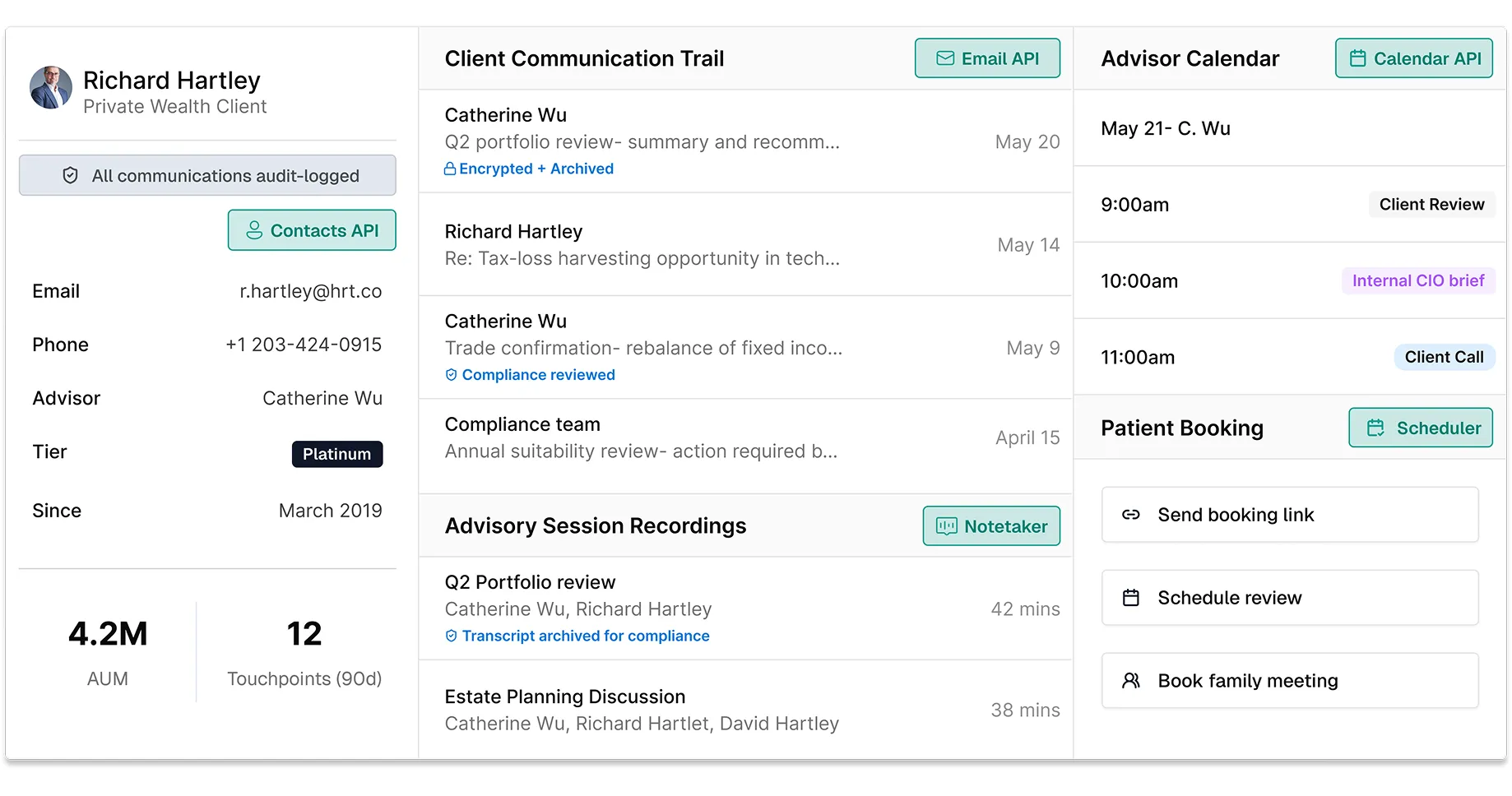Click the 38 mins recording duration
This screenshot has width=1512, height=796.
pos(1025,710)
